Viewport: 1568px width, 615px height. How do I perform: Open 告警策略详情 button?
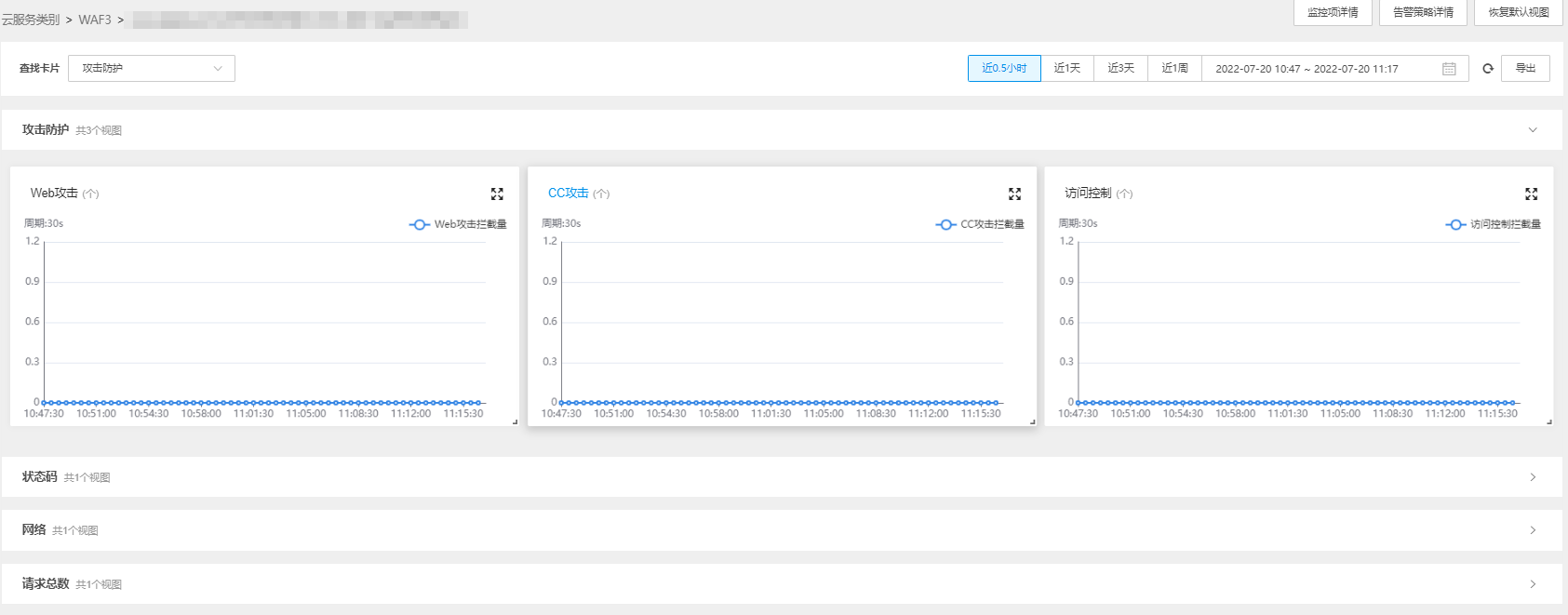coord(1423,12)
